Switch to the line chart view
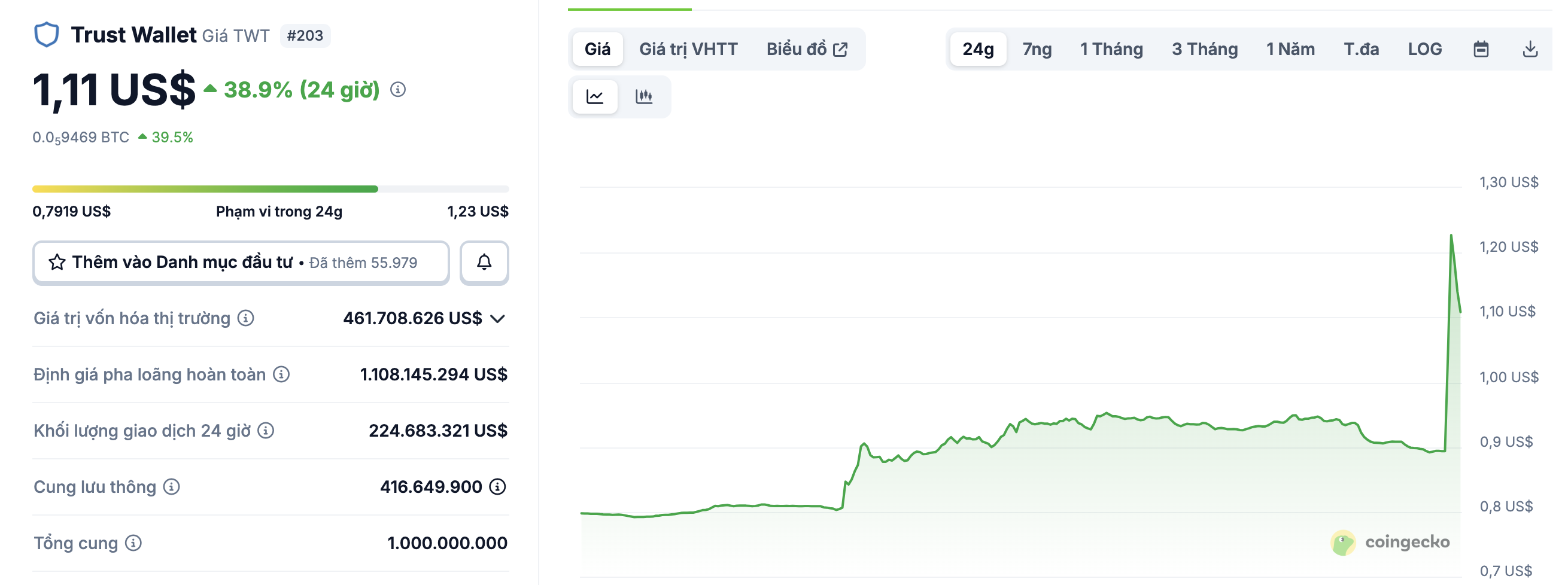1568x585 pixels. 595,97
